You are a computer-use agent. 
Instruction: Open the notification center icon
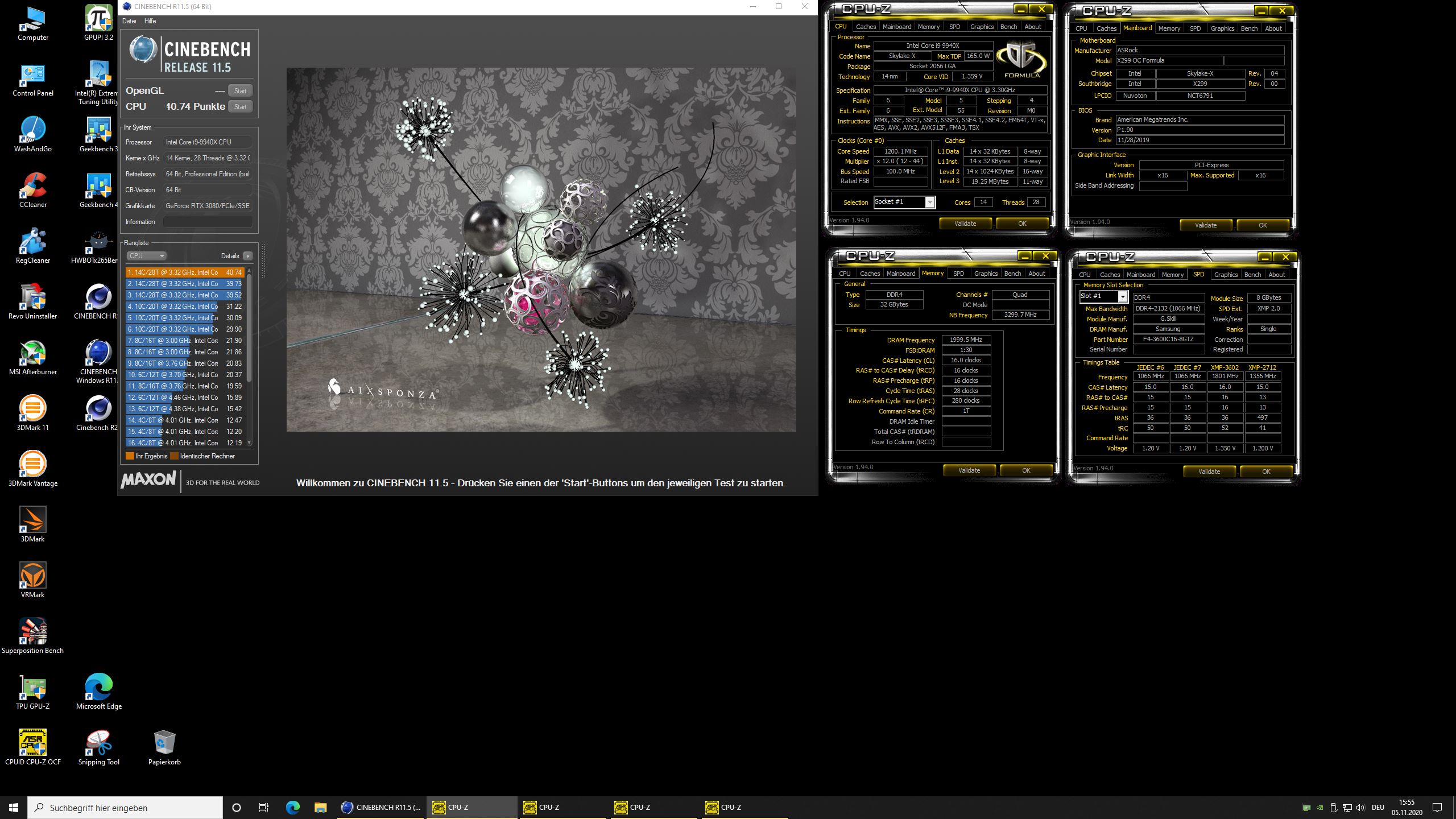click(x=1437, y=808)
